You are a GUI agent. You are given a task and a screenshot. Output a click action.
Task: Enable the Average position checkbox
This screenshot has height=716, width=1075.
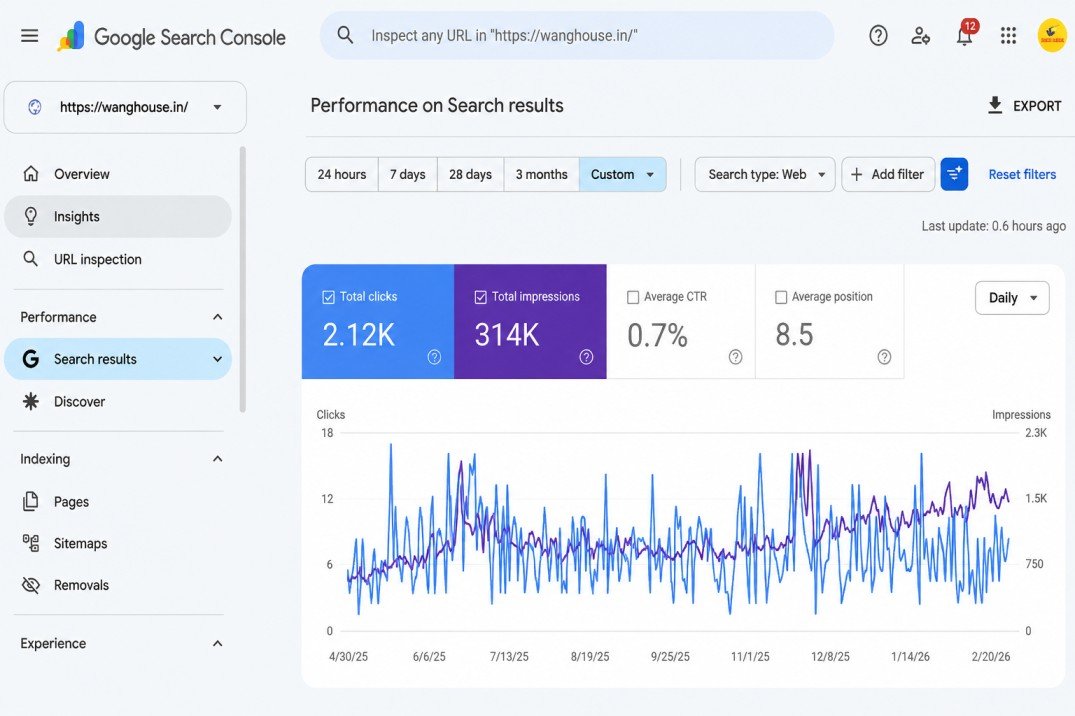(x=781, y=297)
